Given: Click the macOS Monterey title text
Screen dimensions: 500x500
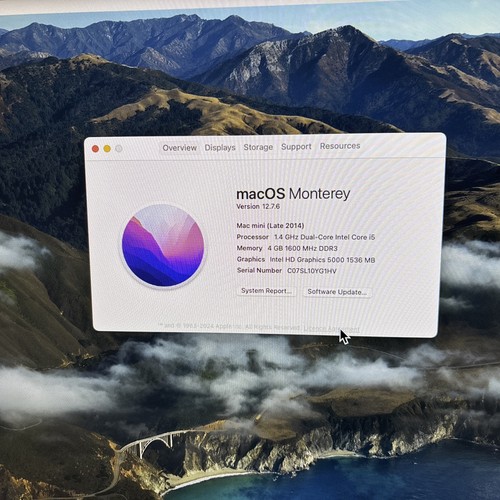Looking at the screenshot, I should pos(293,194).
